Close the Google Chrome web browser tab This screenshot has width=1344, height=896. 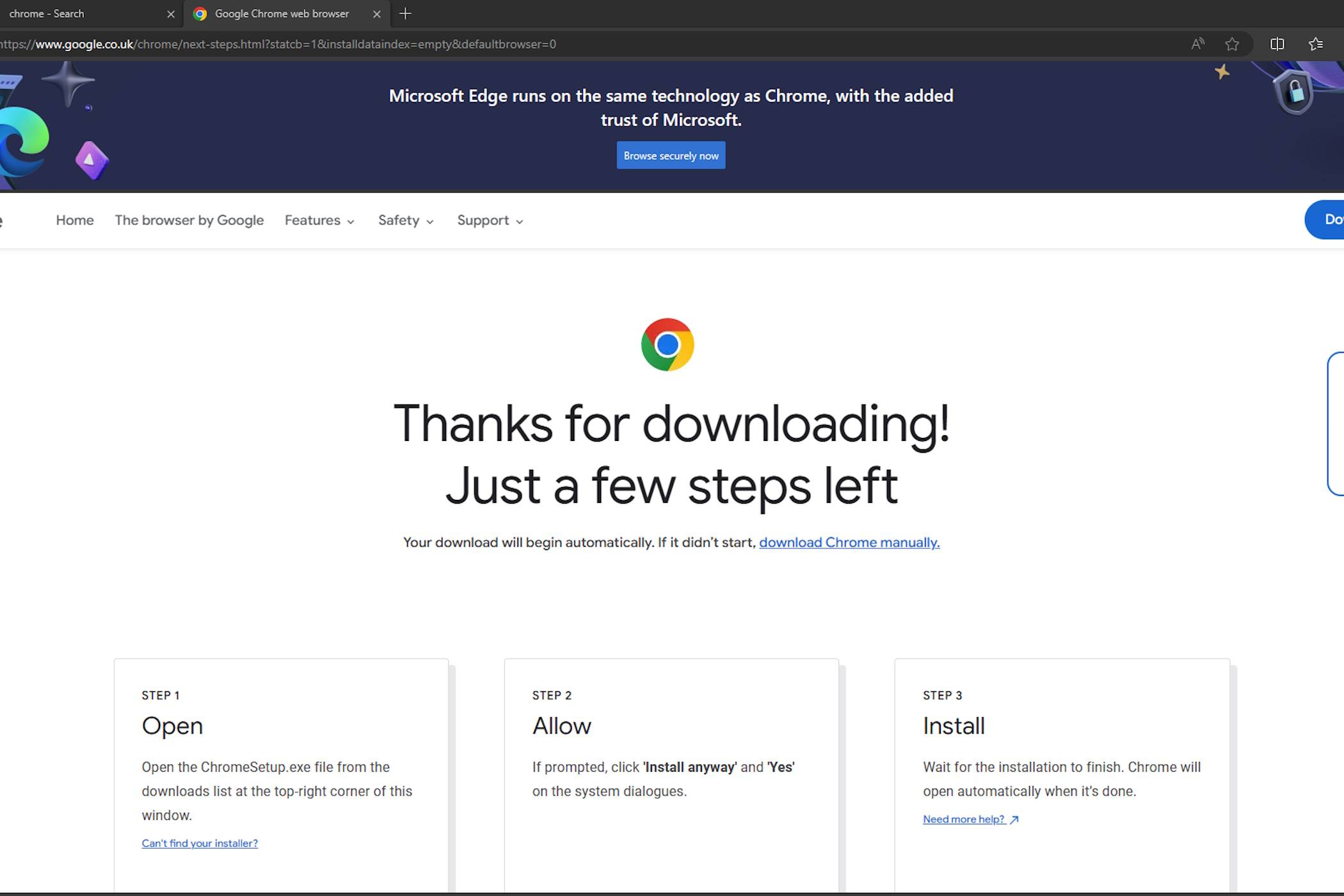point(377,14)
